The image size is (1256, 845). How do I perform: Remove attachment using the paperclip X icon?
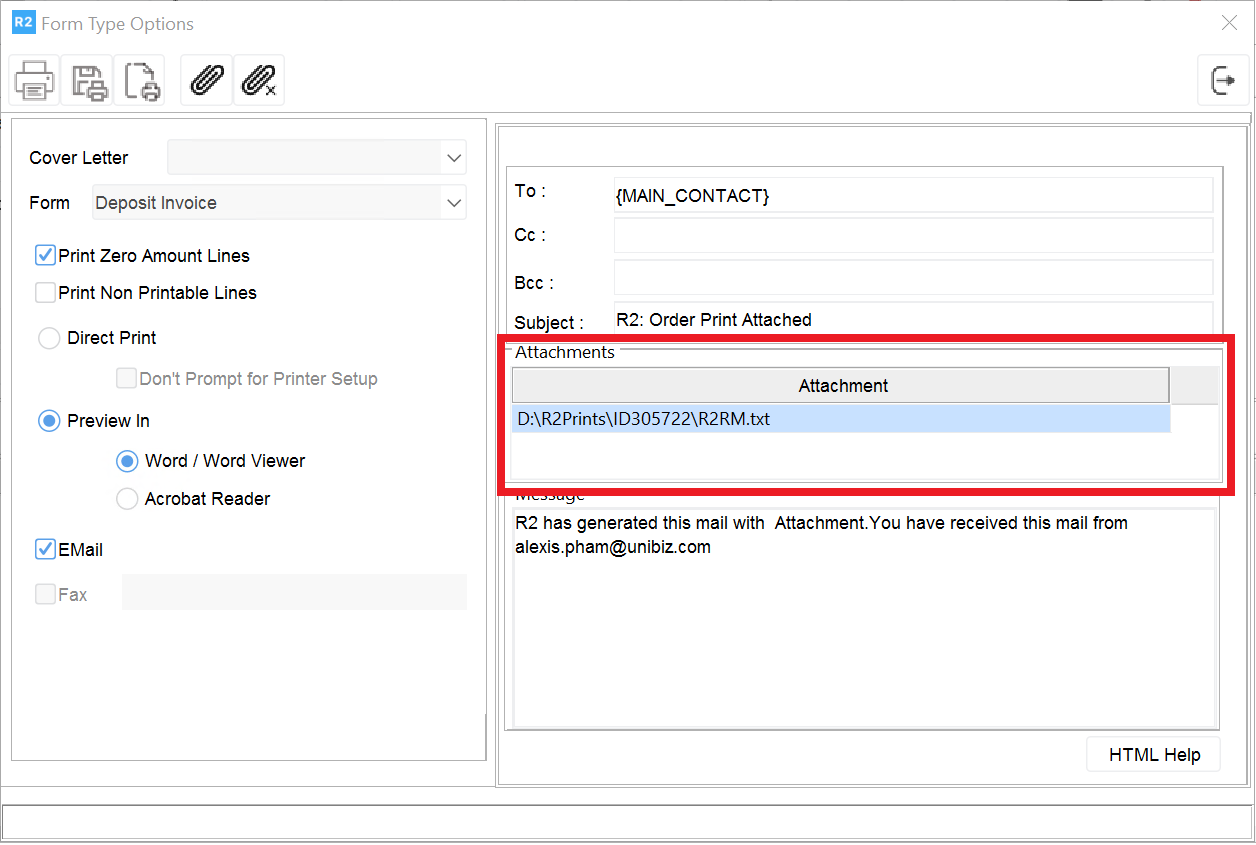(259, 81)
